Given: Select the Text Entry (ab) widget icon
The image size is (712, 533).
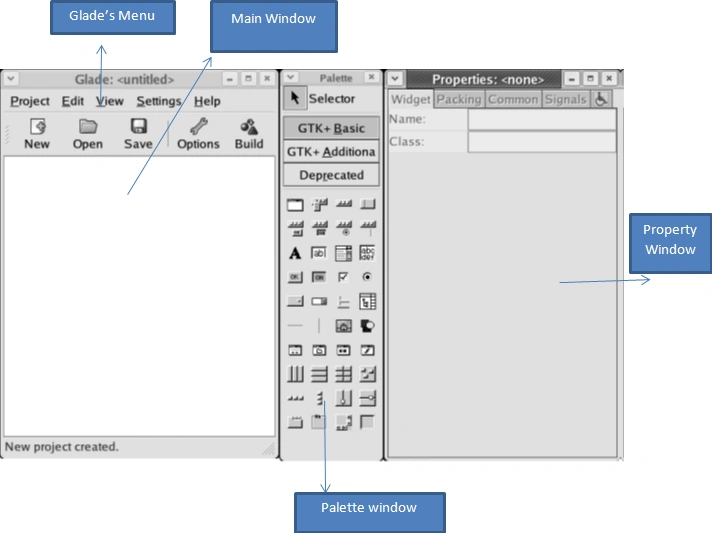Looking at the screenshot, I should tap(319, 253).
